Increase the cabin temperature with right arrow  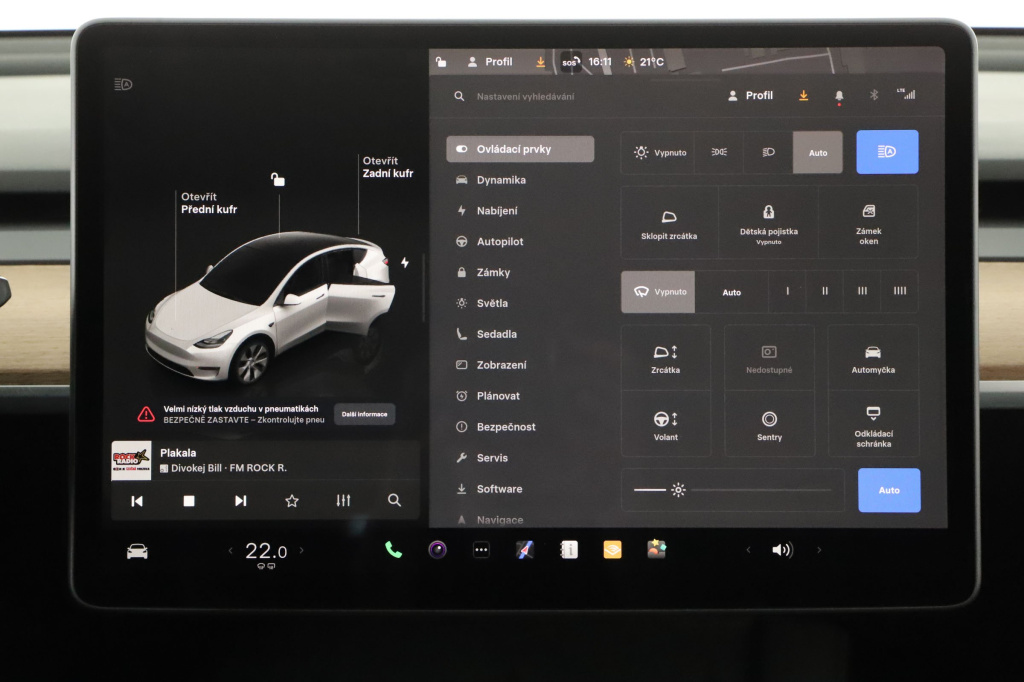301,550
